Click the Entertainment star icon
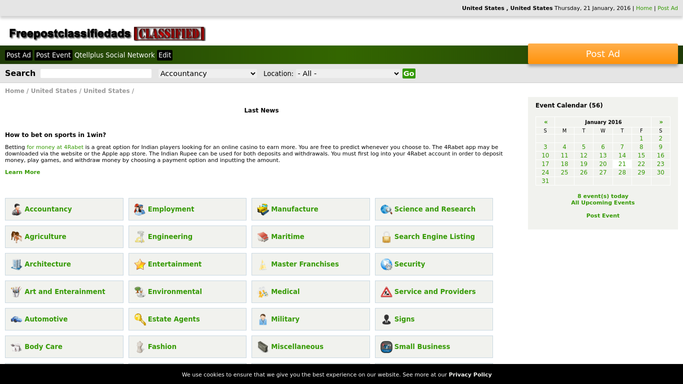The image size is (683, 384). click(139, 264)
